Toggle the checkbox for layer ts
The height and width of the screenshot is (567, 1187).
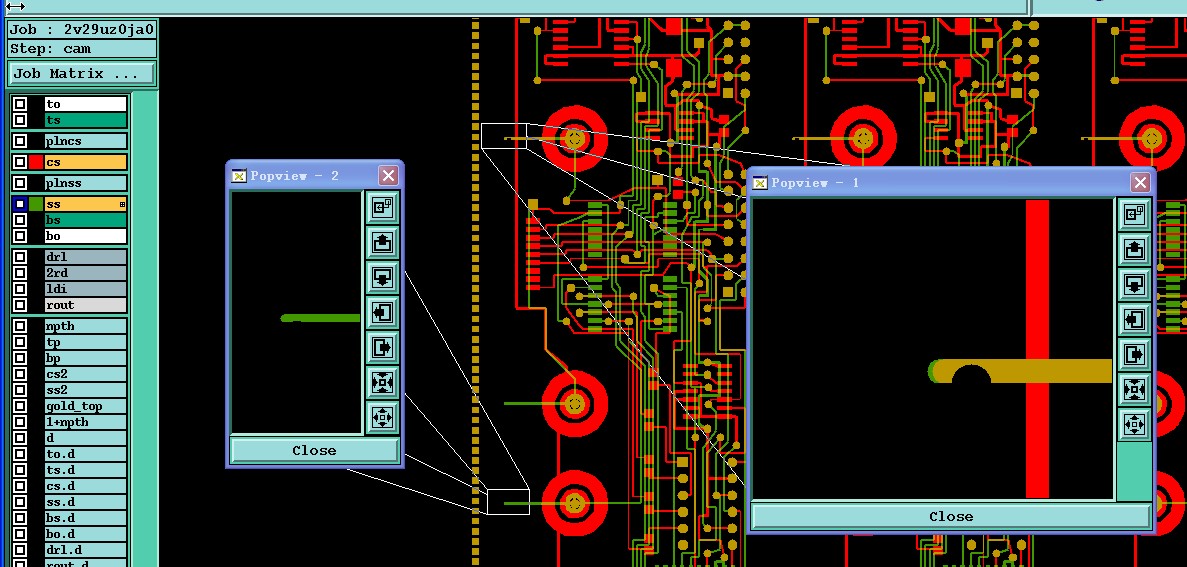click(x=20, y=120)
